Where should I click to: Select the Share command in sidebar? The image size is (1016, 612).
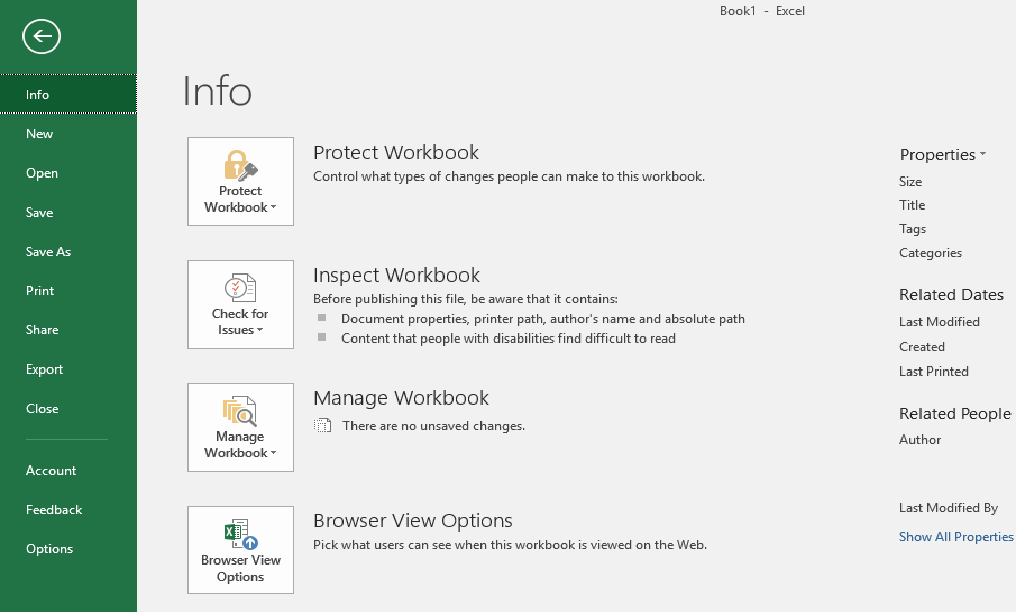pos(42,329)
